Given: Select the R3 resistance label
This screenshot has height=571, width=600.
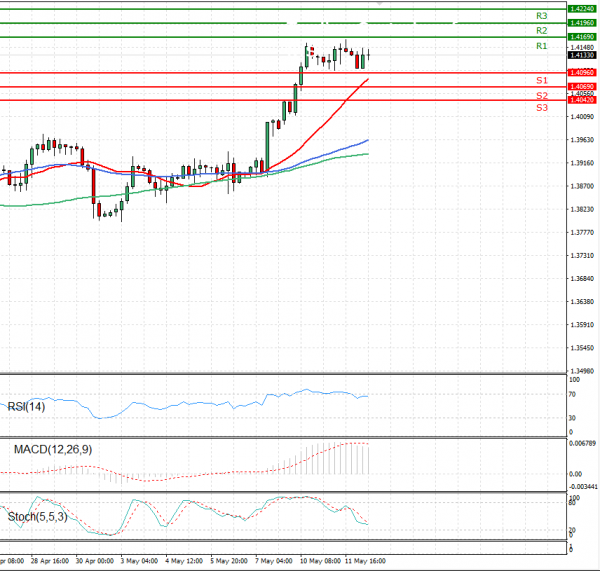Looking at the screenshot, I should tap(541, 16).
